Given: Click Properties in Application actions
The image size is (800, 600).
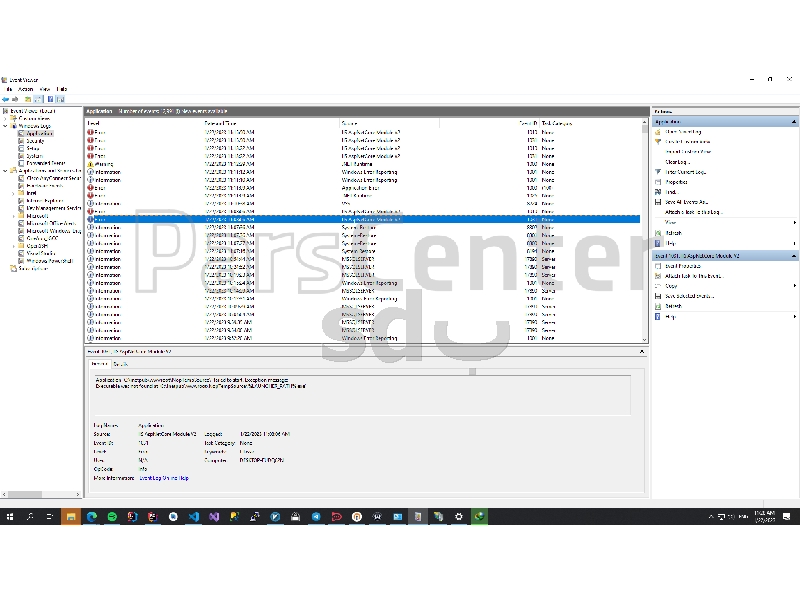Looking at the screenshot, I should (x=677, y=182).
